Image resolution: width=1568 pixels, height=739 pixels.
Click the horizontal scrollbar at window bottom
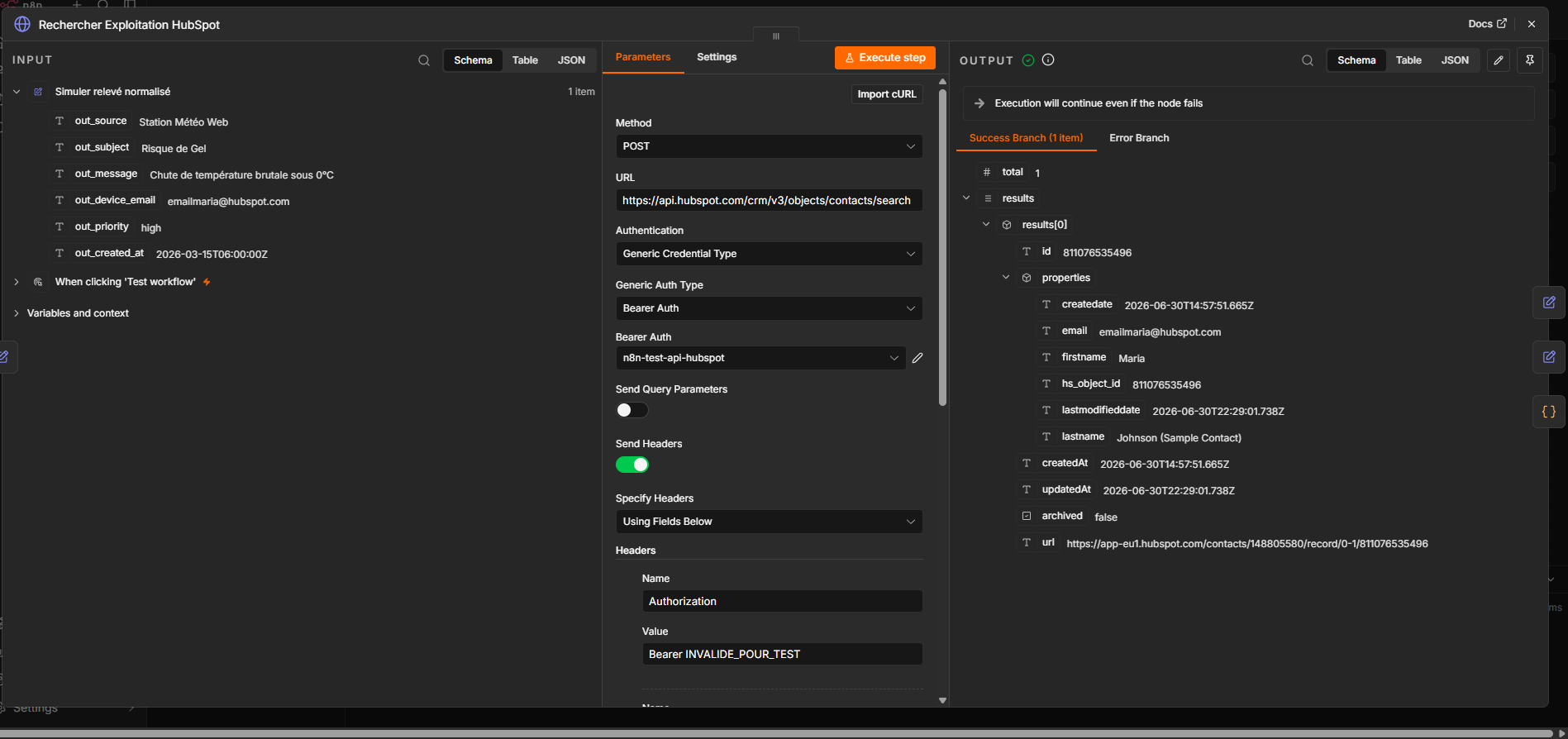pyautogui.click(x=775, y=733)
